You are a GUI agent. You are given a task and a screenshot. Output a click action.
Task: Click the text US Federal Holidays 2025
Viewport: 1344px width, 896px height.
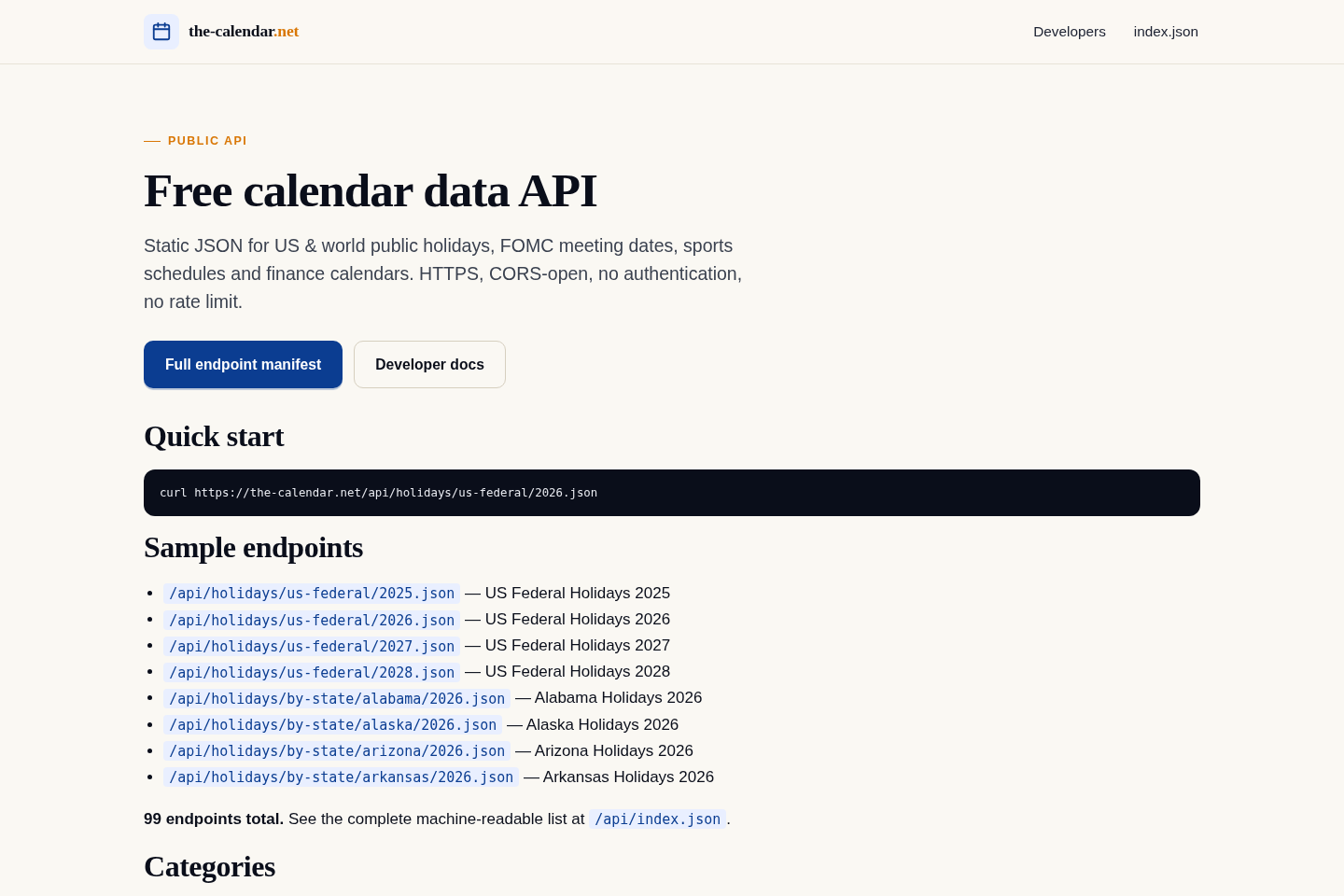[x=578, y=594]
